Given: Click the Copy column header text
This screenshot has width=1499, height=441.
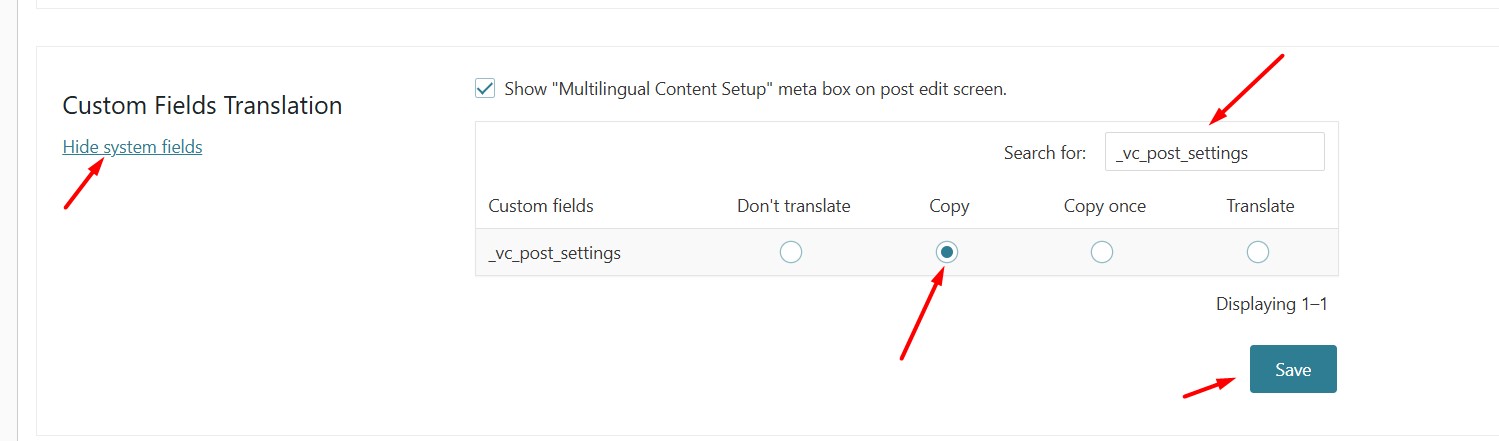Looking at the screenshot, I should pos(949,206).
